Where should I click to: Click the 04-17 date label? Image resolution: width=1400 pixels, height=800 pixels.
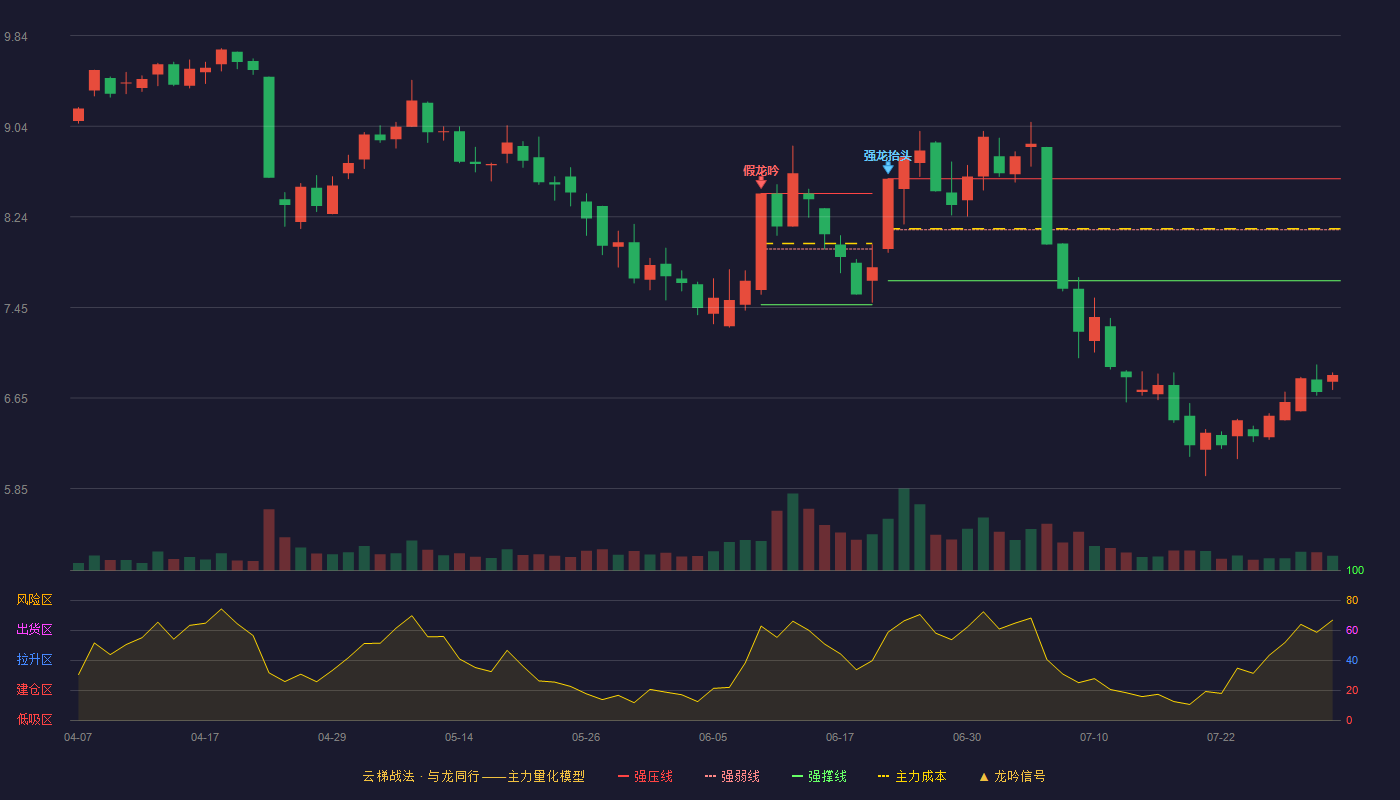pyautogui.click(x=205, y=737)
